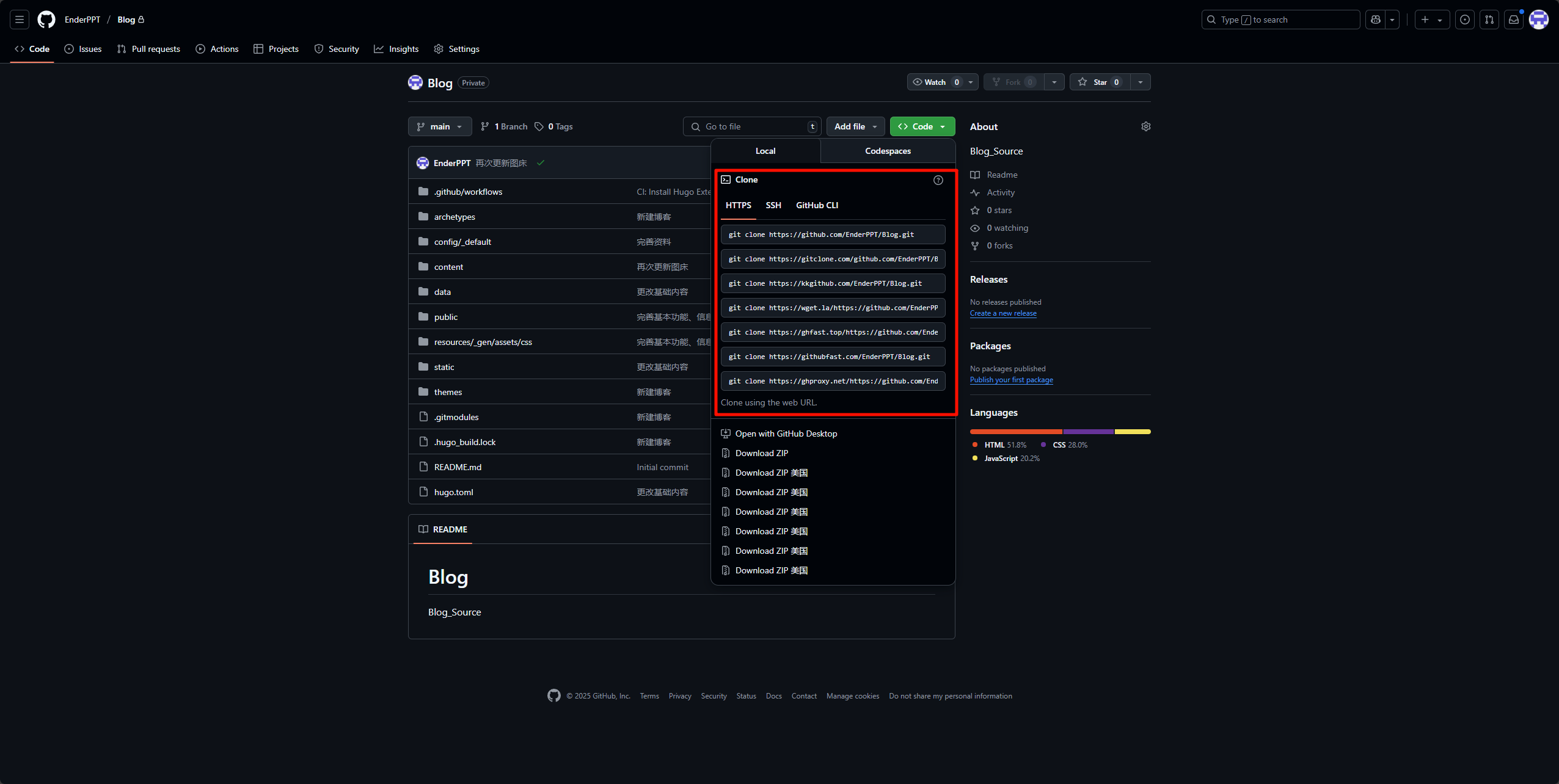Screen dimensions: 1559x784
Task: Expand the Star lists dropdown arrow
Action: pyautogui.click(x=1140, y=82)
